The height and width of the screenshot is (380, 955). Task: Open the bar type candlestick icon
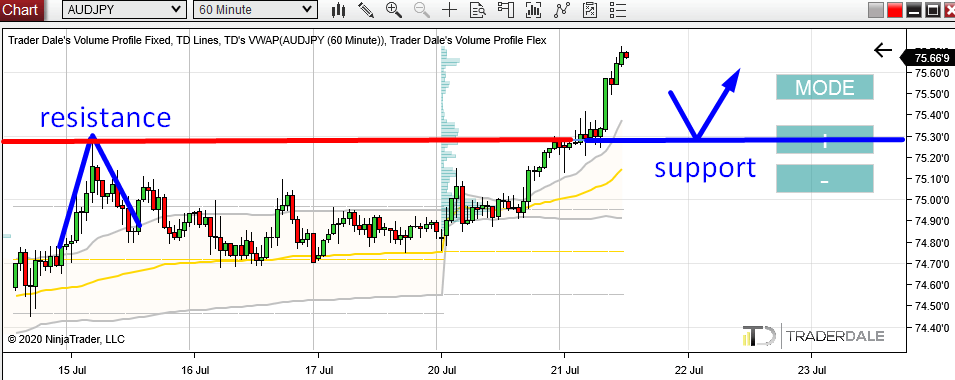pyautogui.click(x=339, y=10)
